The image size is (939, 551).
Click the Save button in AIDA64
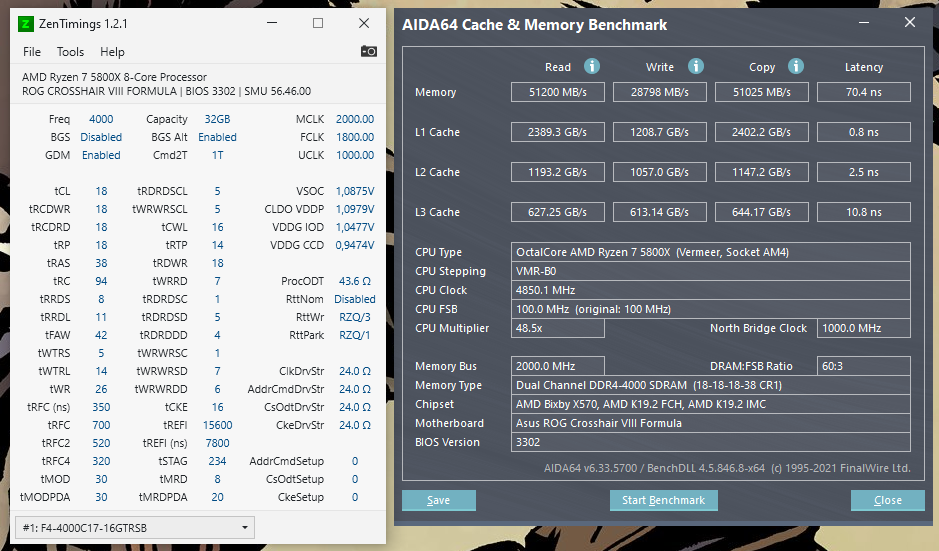tap(438, 500)
